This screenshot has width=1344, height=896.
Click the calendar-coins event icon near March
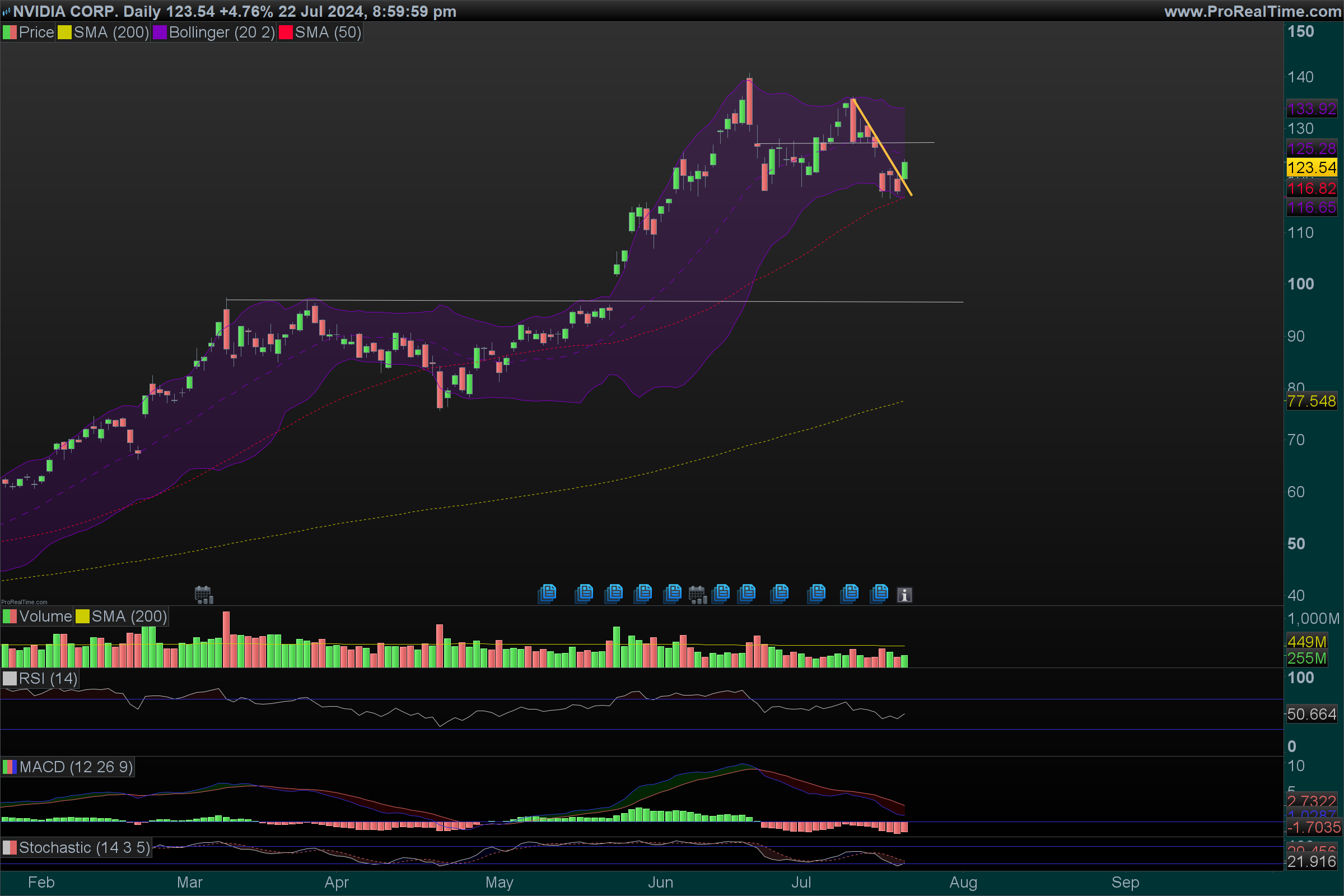click(x=203, y=594)
